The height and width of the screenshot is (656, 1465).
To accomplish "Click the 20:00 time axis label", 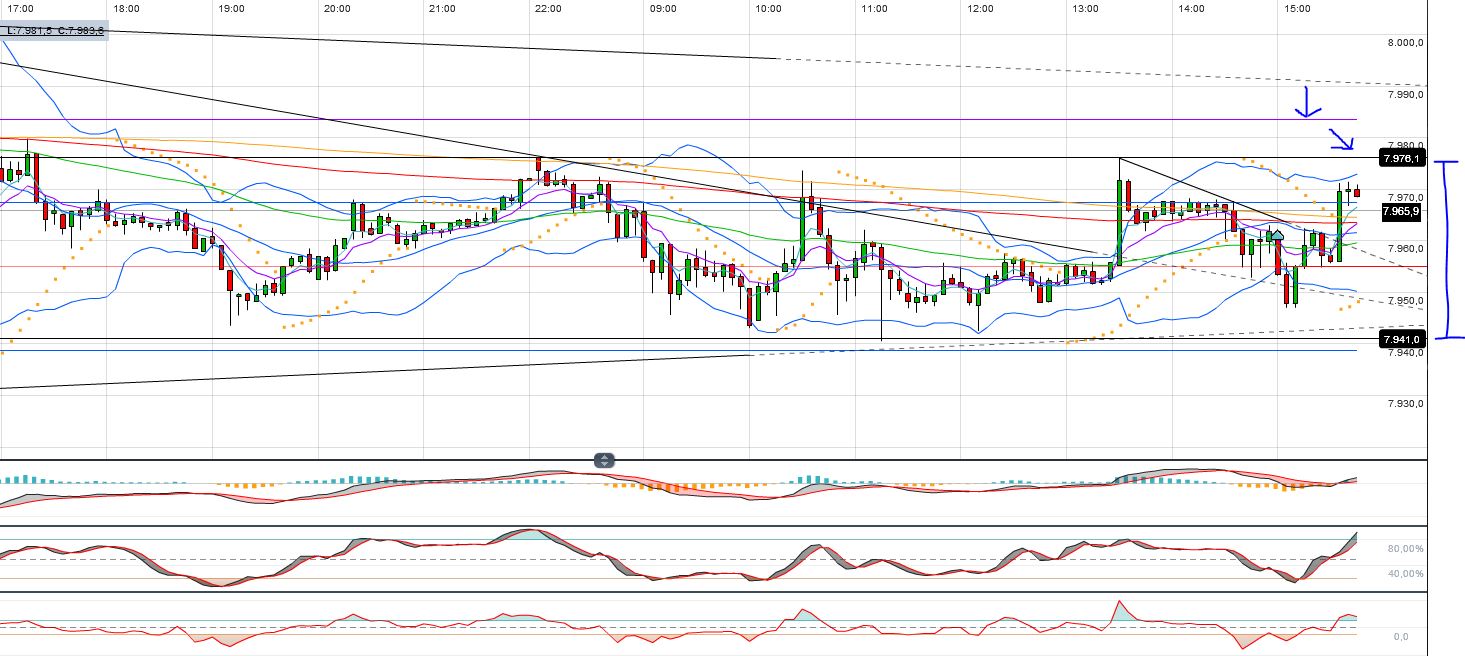I will click(337, 9).
